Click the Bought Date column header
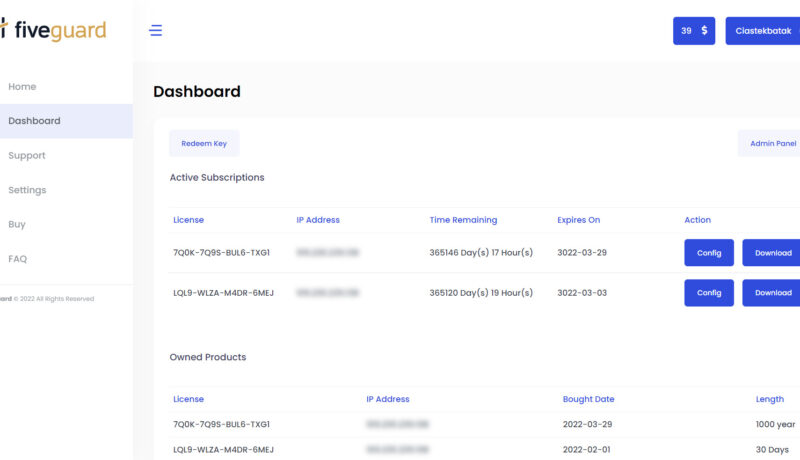The image size is (800, 460). pyautogui.click(x=589, y=399)
